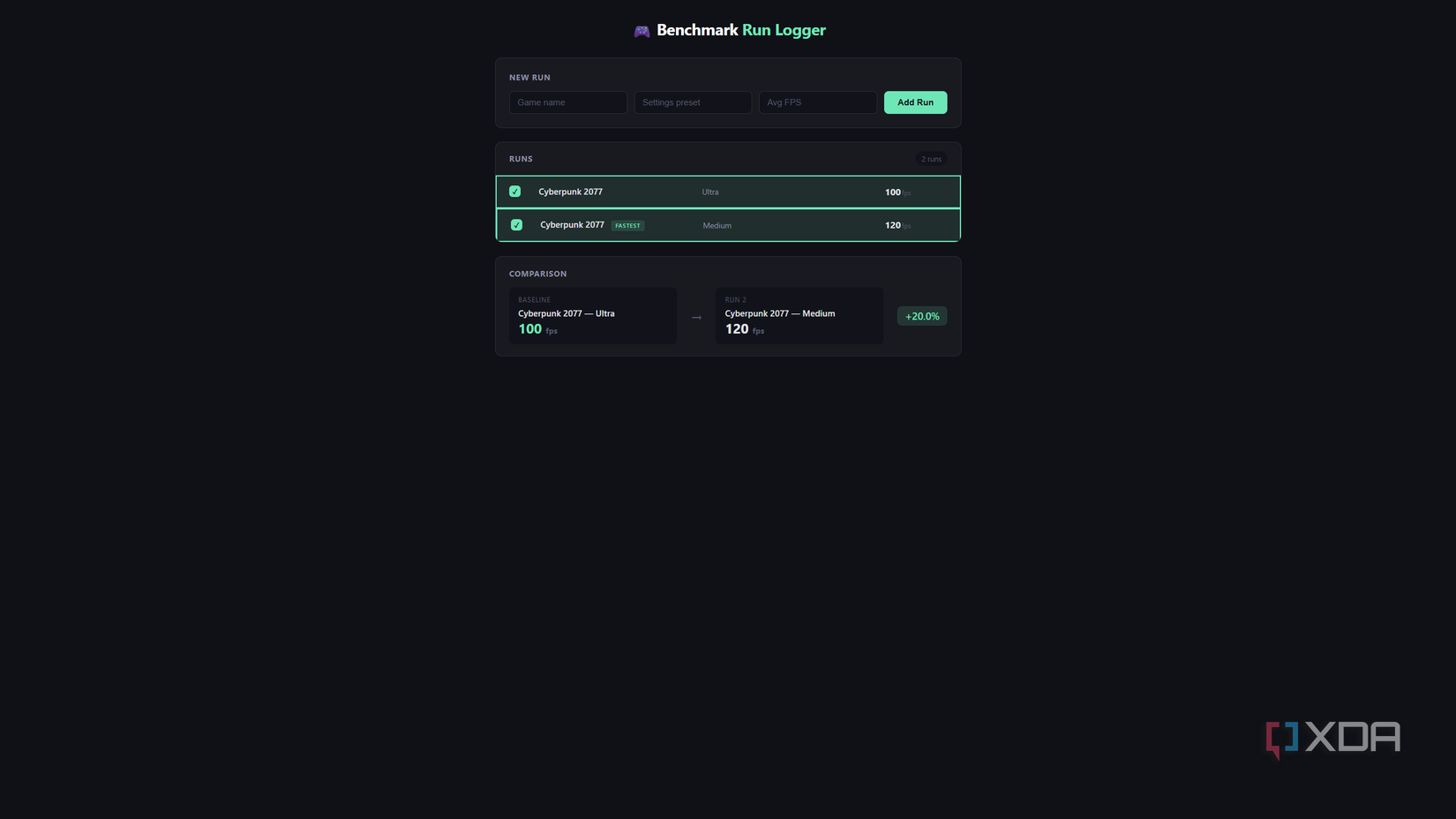Uncheck the Cyberpunk 2077 Ultra run checkbox
This screenshot has height=819, width=1456.
pos(515,192)
